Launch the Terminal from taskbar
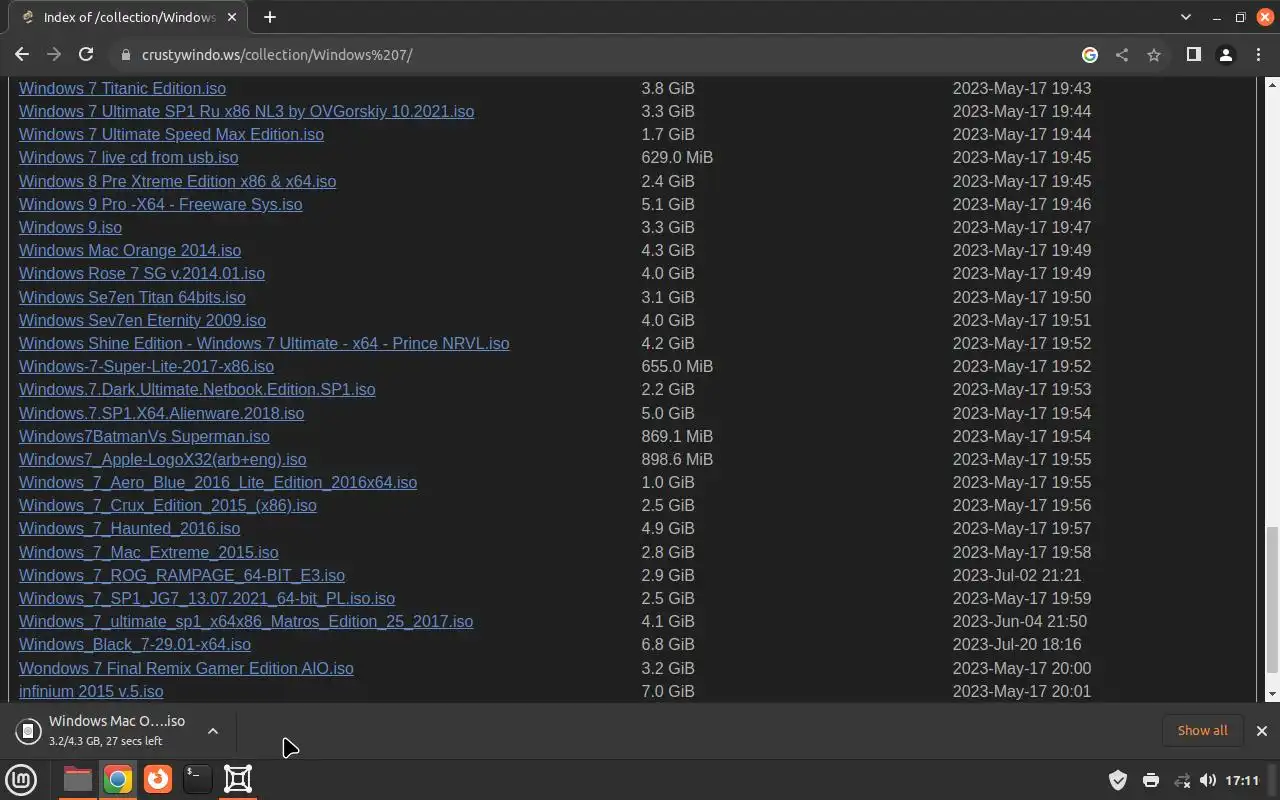 (198, 779)
